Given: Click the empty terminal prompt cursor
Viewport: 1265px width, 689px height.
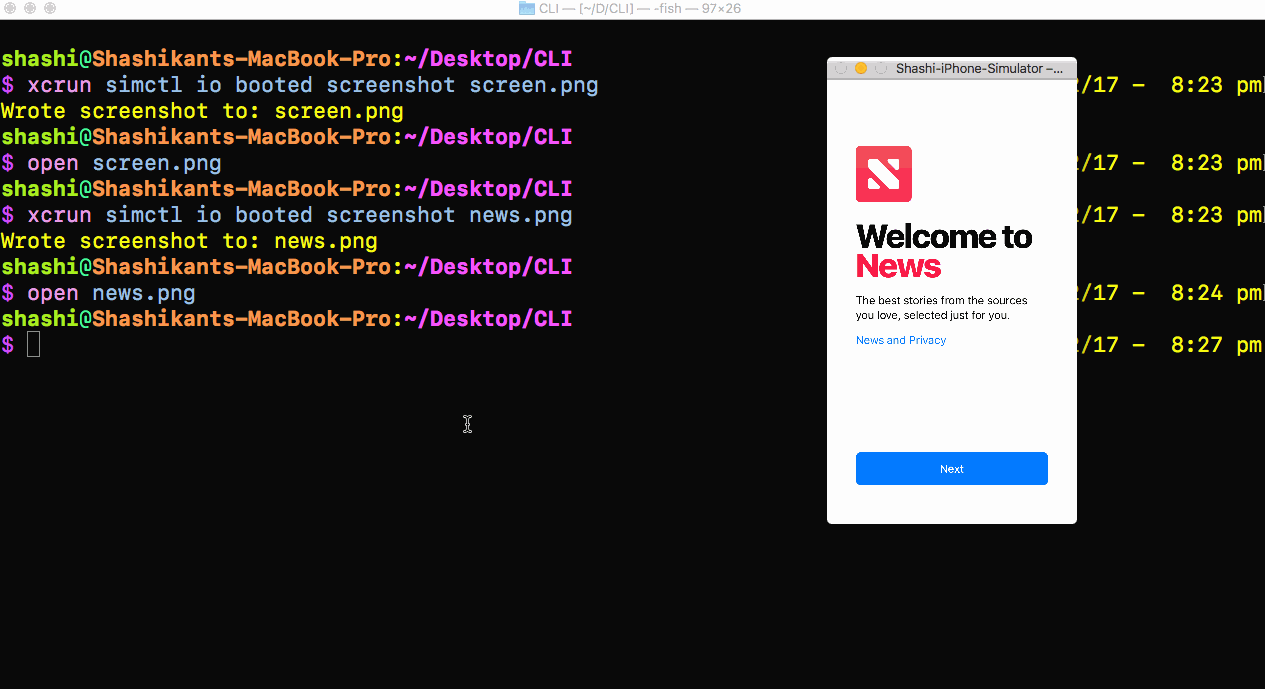Looking at the screenshot, I should (x=34, y=345).
